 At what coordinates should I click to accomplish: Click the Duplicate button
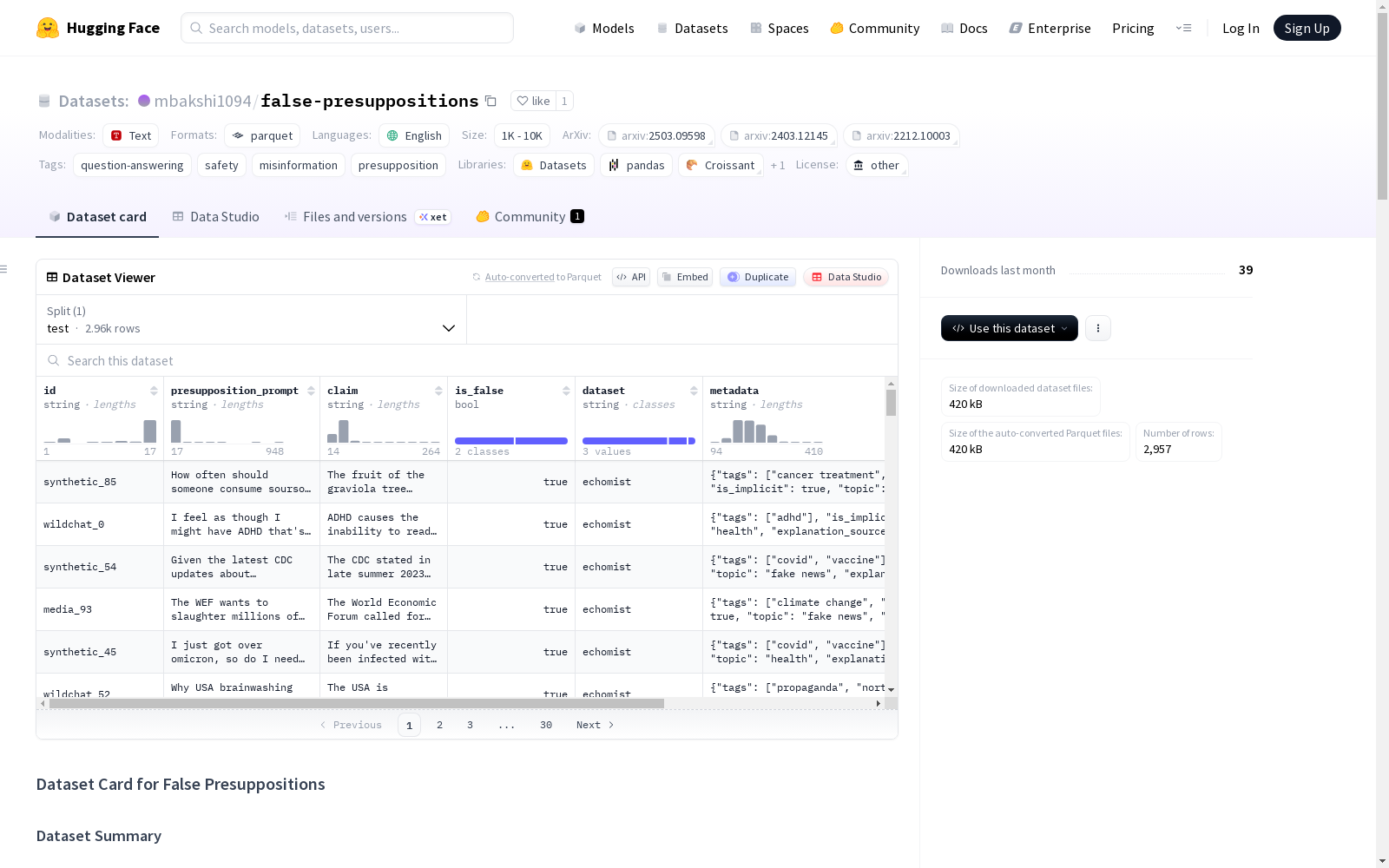pyautogui.click(x=758, y=277)
